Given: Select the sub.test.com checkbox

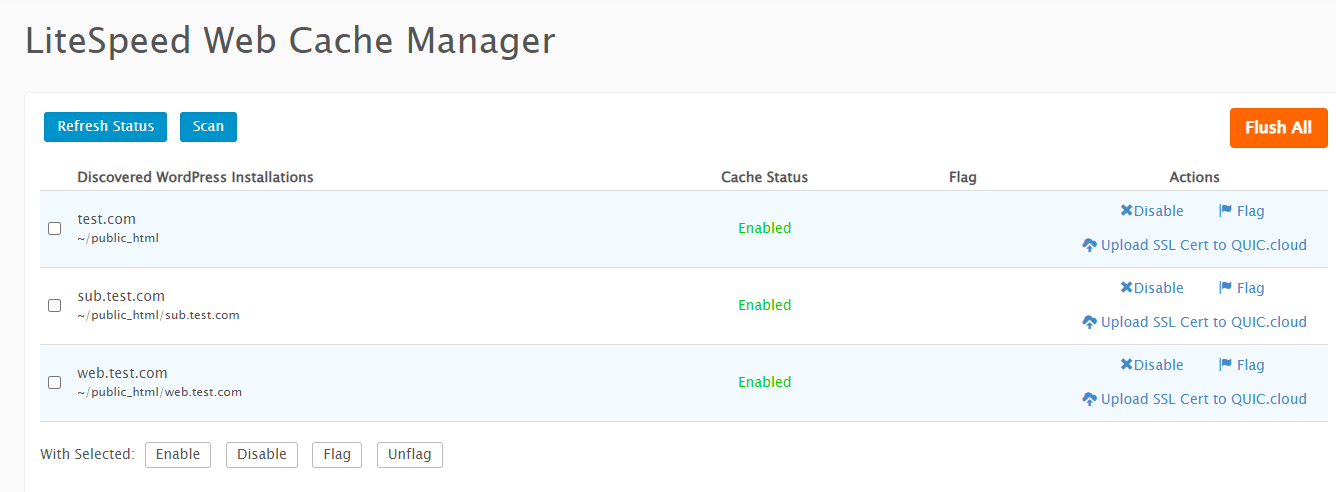Looking at the screenshot, I should [x=55, y=305].
